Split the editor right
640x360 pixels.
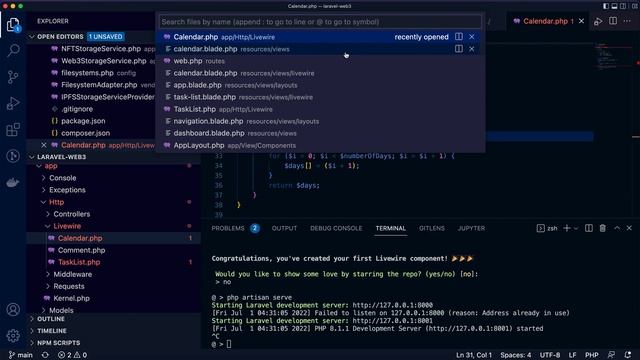pyautogui.click(x=613, y=21)
